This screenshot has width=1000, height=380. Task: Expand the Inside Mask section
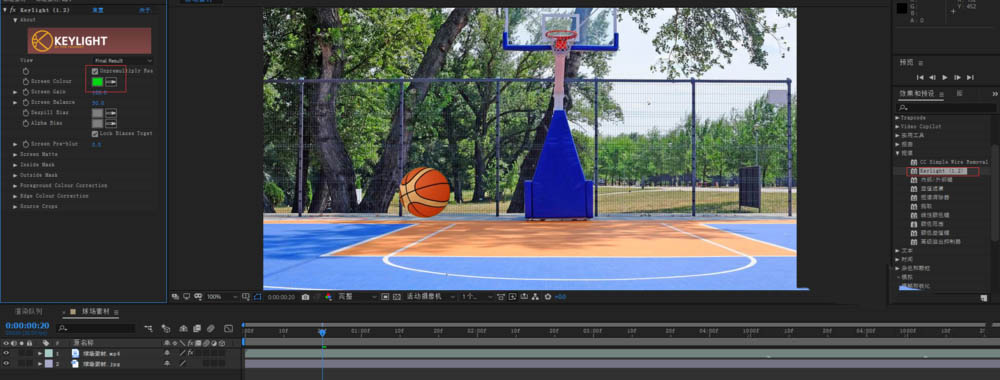15,164
